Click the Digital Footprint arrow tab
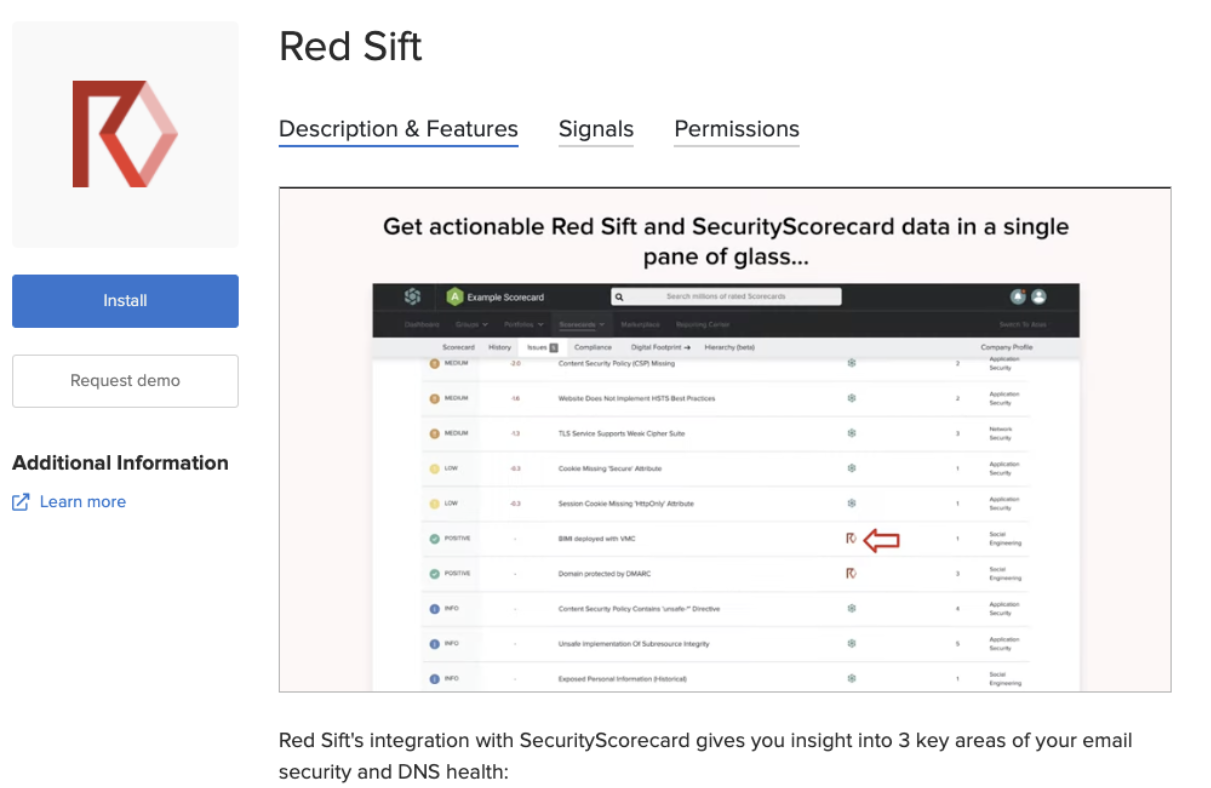The image size is (1211, 788). 659,347
